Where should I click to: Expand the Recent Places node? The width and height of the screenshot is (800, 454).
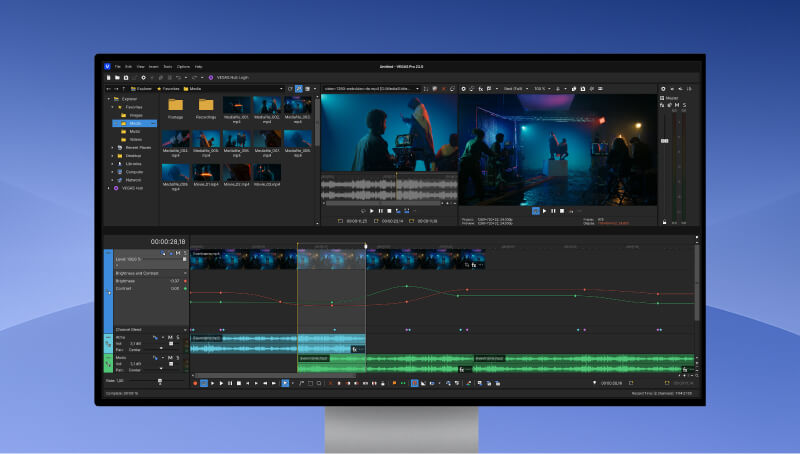(113, 147)
